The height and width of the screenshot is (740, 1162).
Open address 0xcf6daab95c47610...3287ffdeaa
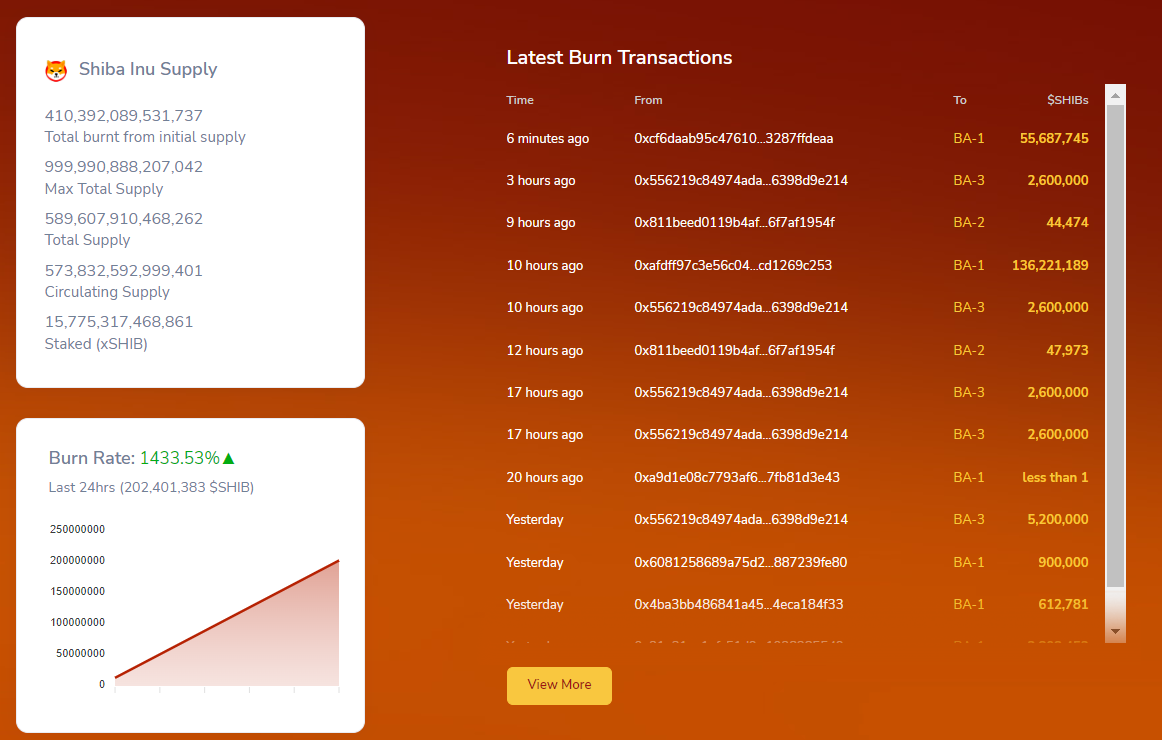(734, 139)
